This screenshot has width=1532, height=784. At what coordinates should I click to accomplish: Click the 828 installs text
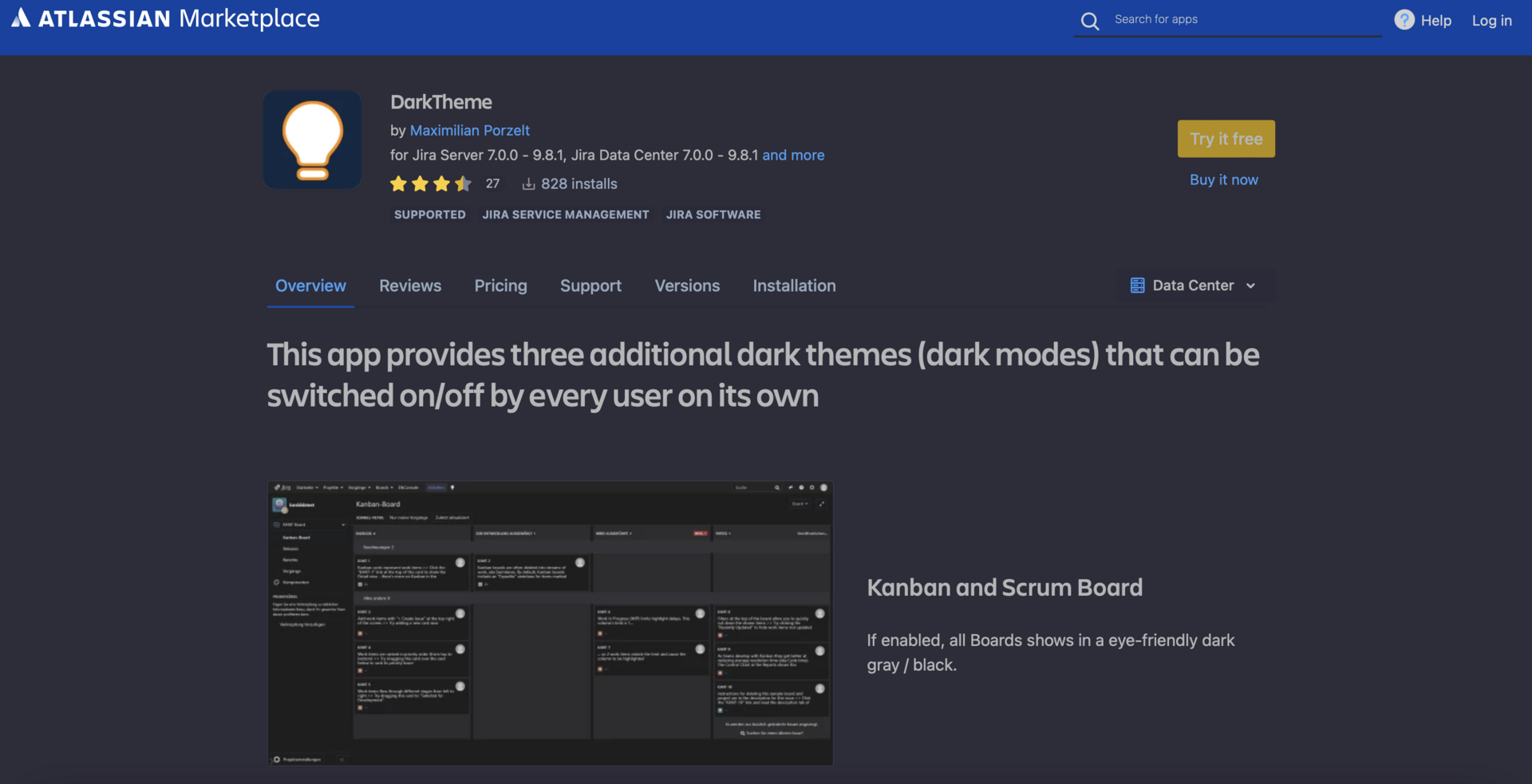point(579,184)
